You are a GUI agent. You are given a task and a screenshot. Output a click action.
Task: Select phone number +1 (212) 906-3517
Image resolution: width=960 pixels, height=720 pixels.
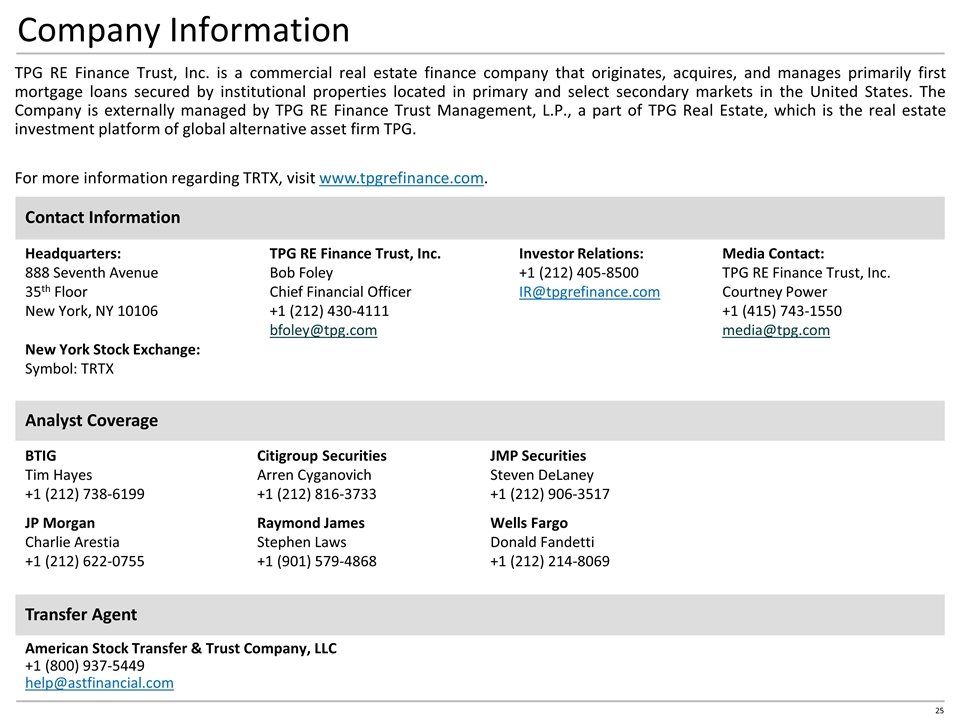point(550,494)
